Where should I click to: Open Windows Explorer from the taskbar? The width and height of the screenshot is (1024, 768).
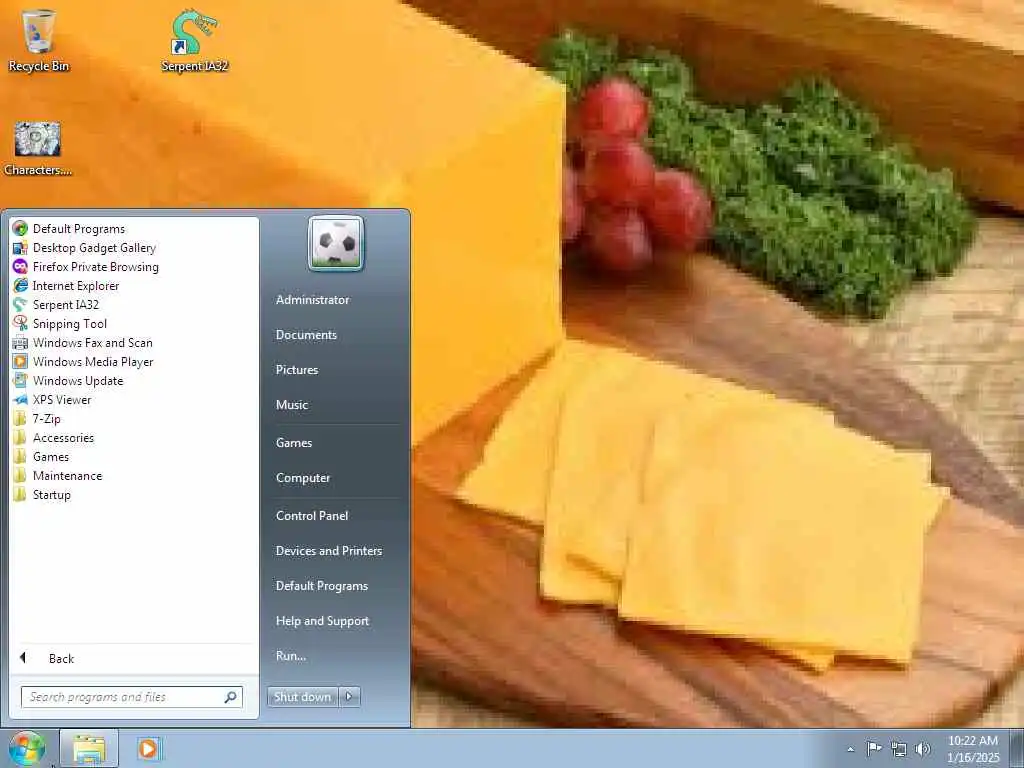pyautogui.click(x=89, y=748)
